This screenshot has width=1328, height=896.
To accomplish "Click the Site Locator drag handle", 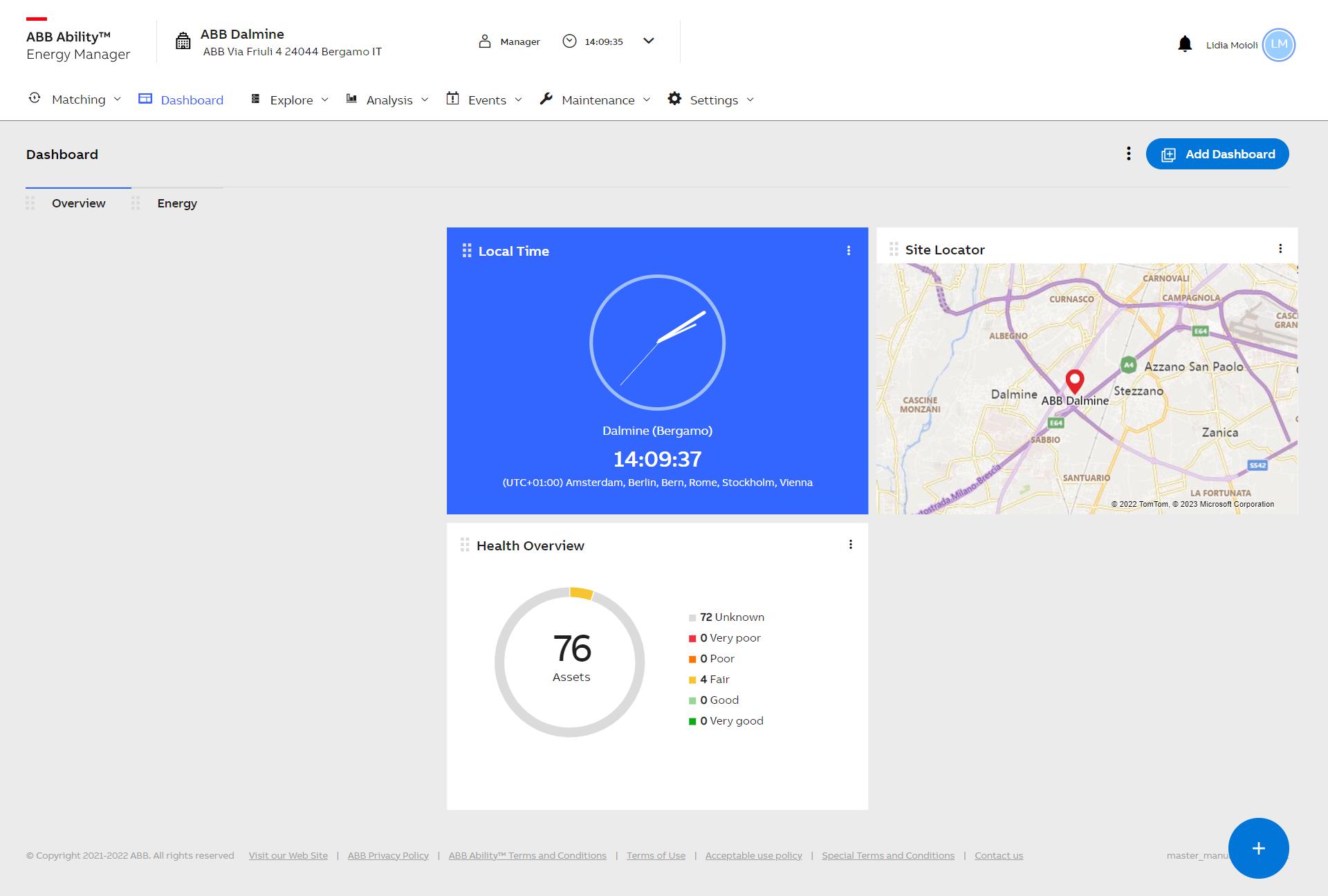I will pyautogui.click(x=894, y=249).
